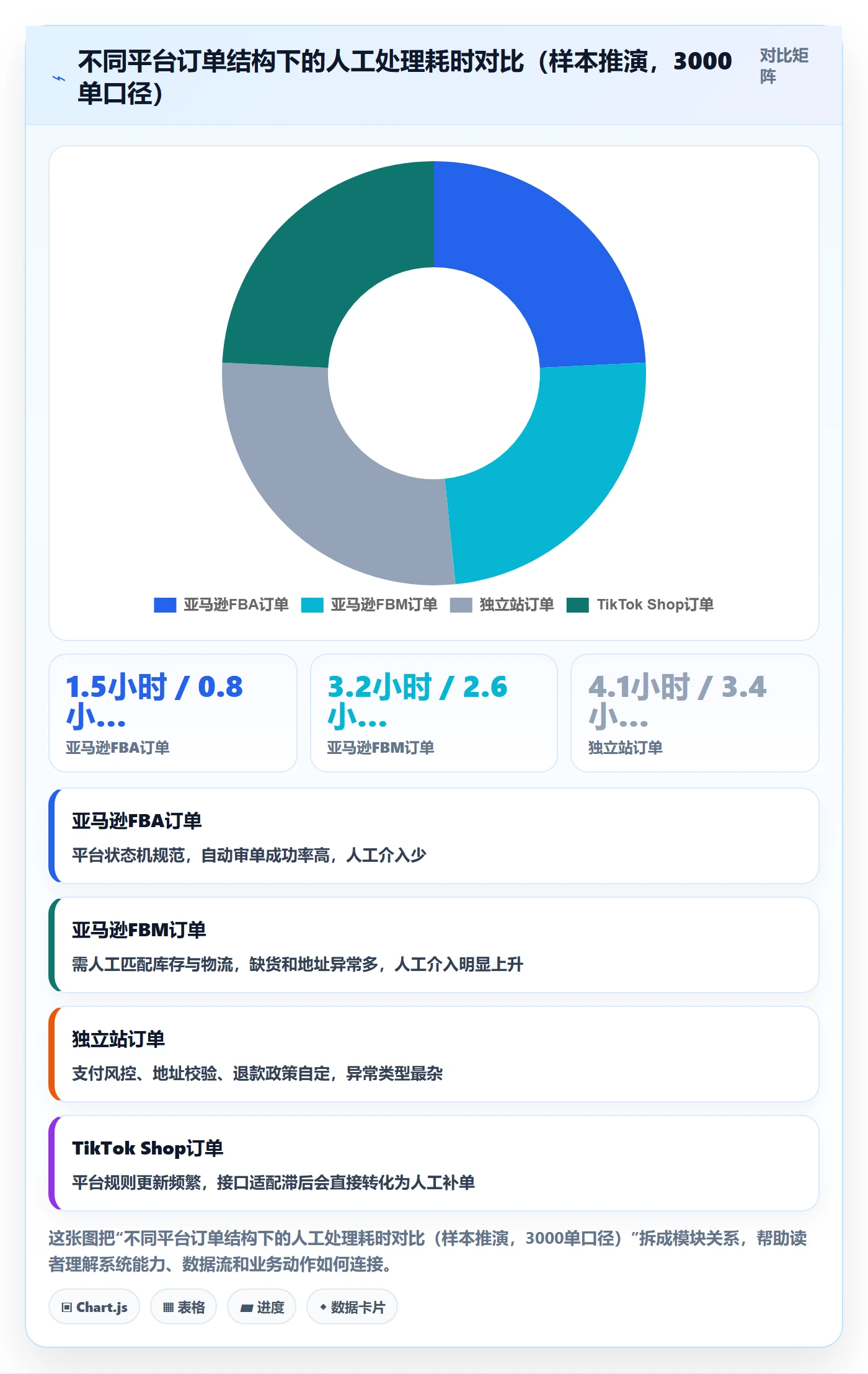
Task: Click the 进度 tag chip
Action: tap(262, 1307)
